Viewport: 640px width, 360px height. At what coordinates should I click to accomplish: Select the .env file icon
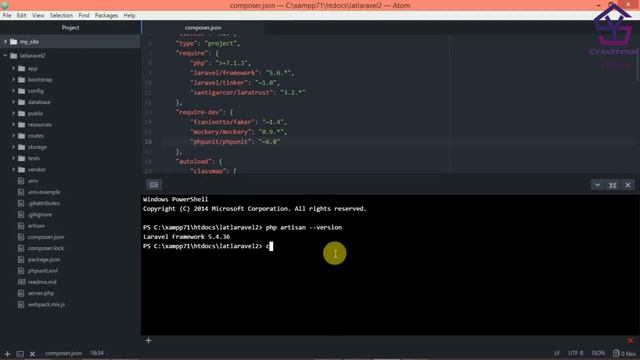[21, 181]
